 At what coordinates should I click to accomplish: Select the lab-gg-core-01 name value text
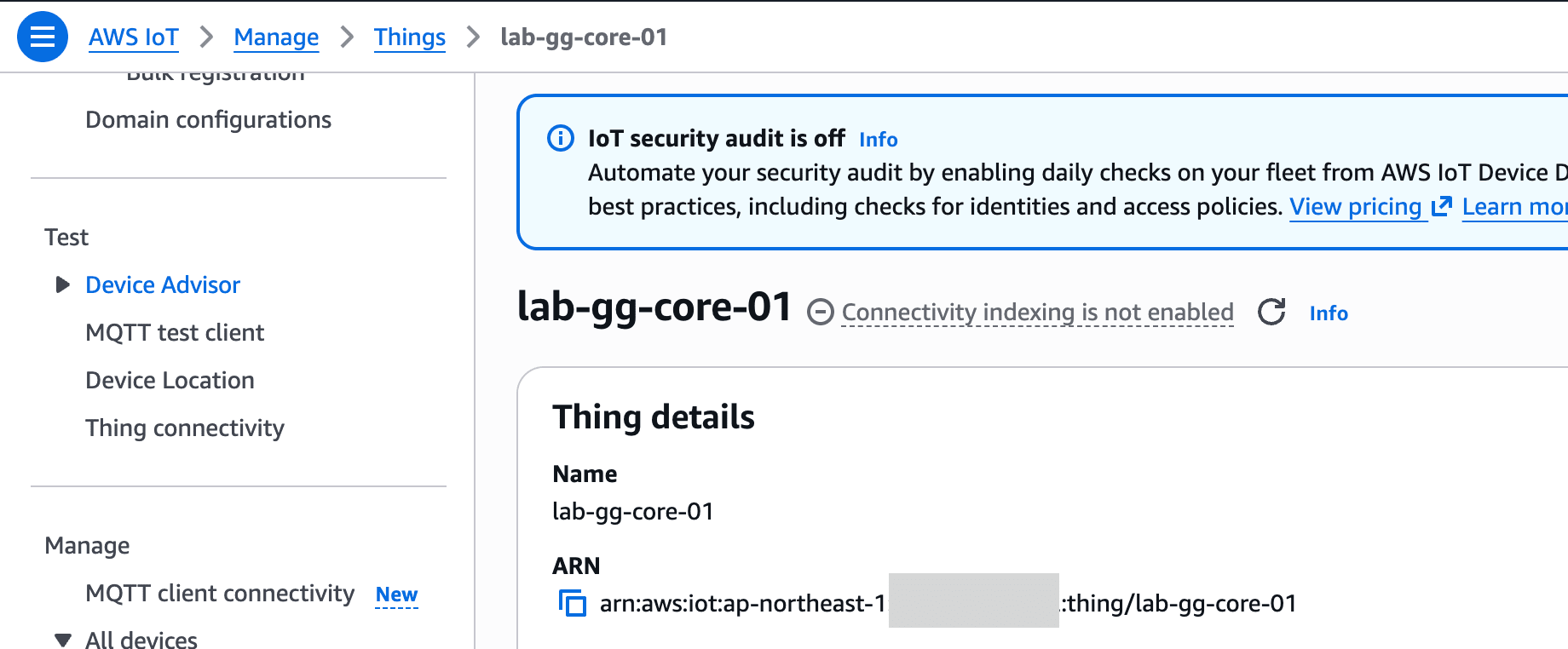[633, 511]
